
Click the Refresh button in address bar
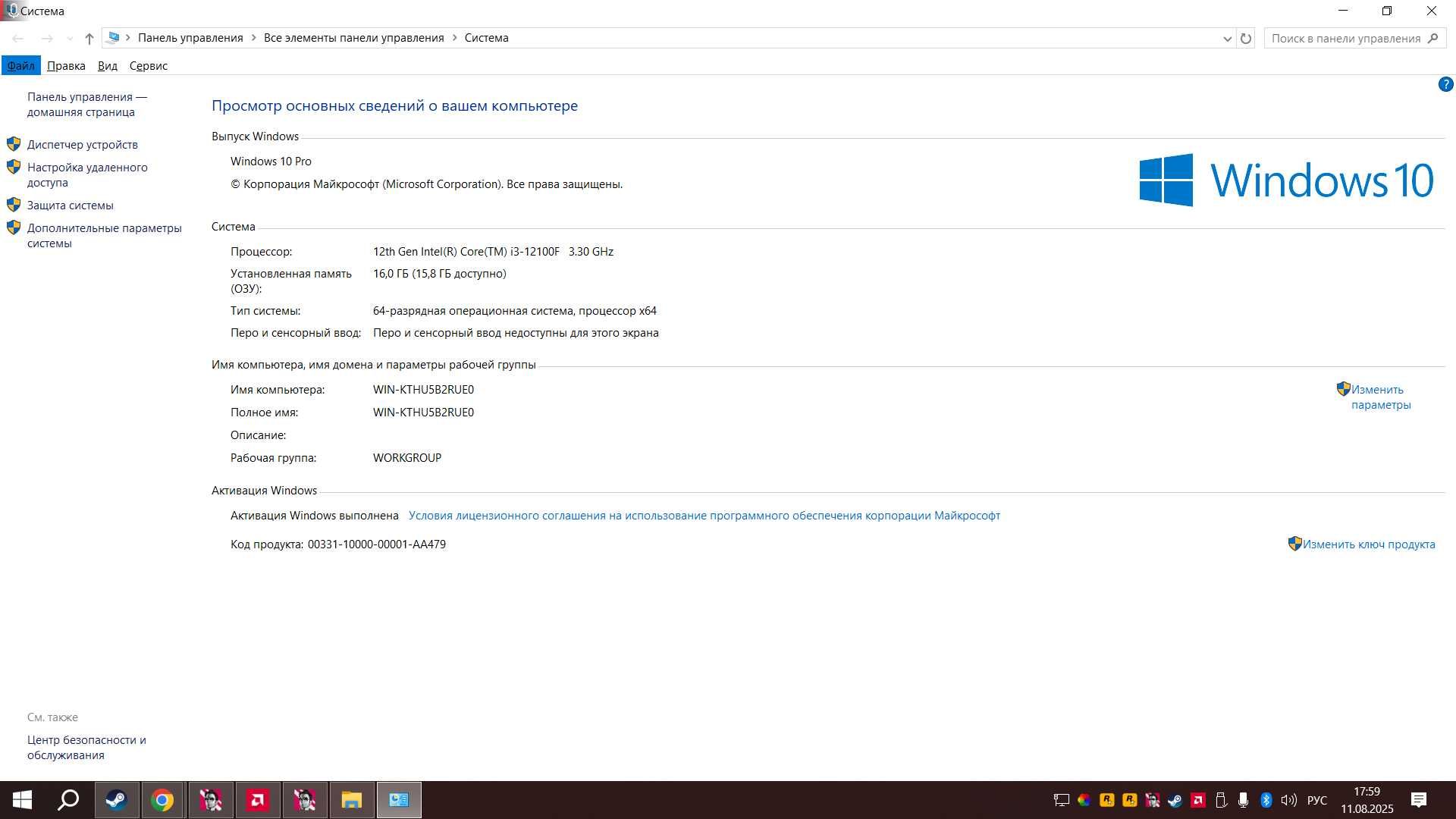click(1246, 38)
